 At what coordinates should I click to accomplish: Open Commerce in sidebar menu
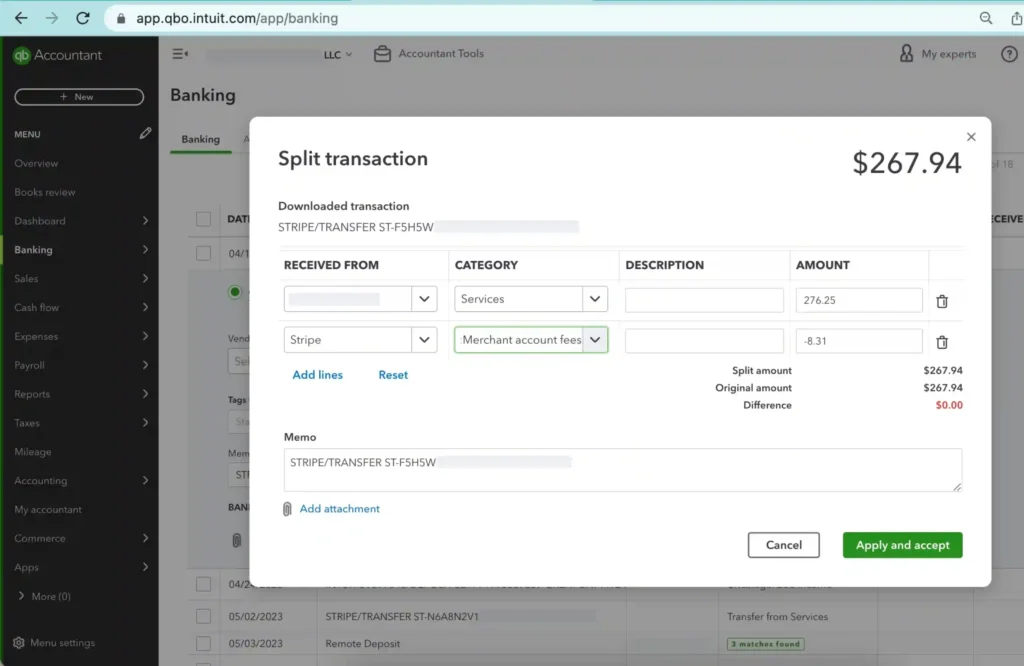pyautogui.click(x=40, y=538)
